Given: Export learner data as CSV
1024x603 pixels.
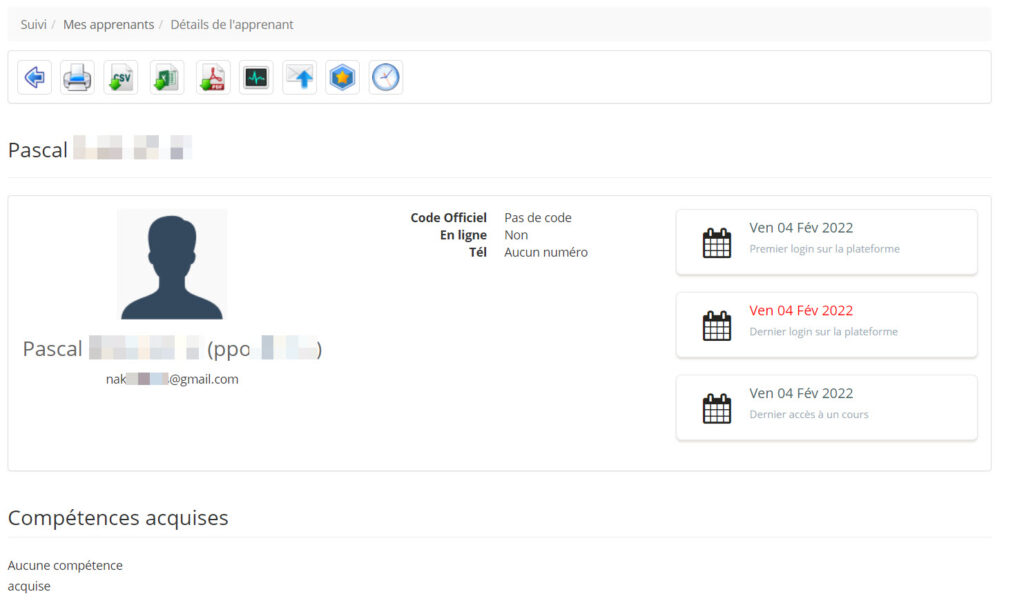Looking at the screenshot, I should [121, 78].
